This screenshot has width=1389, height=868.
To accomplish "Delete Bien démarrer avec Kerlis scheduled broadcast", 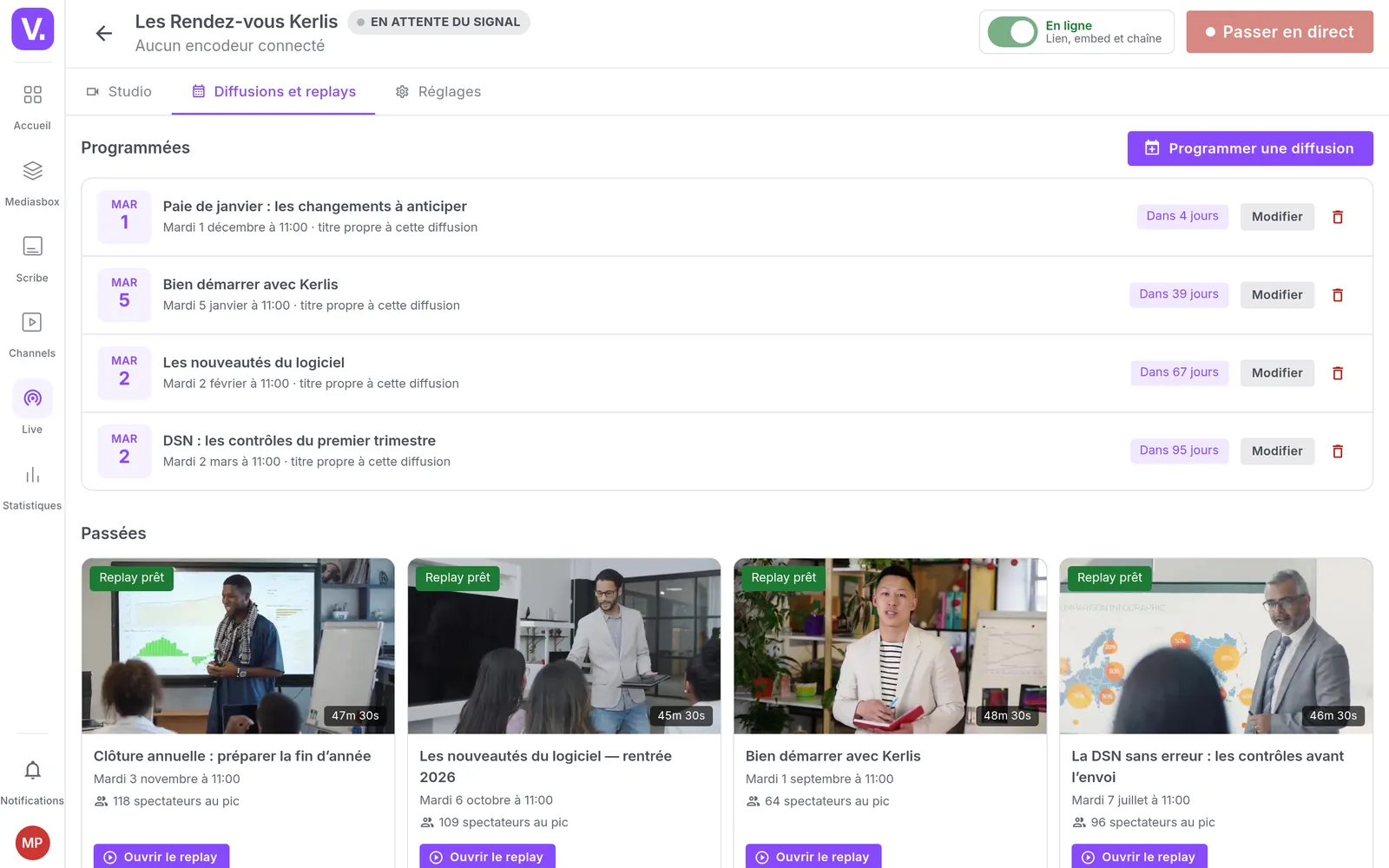I will 1338,295.
